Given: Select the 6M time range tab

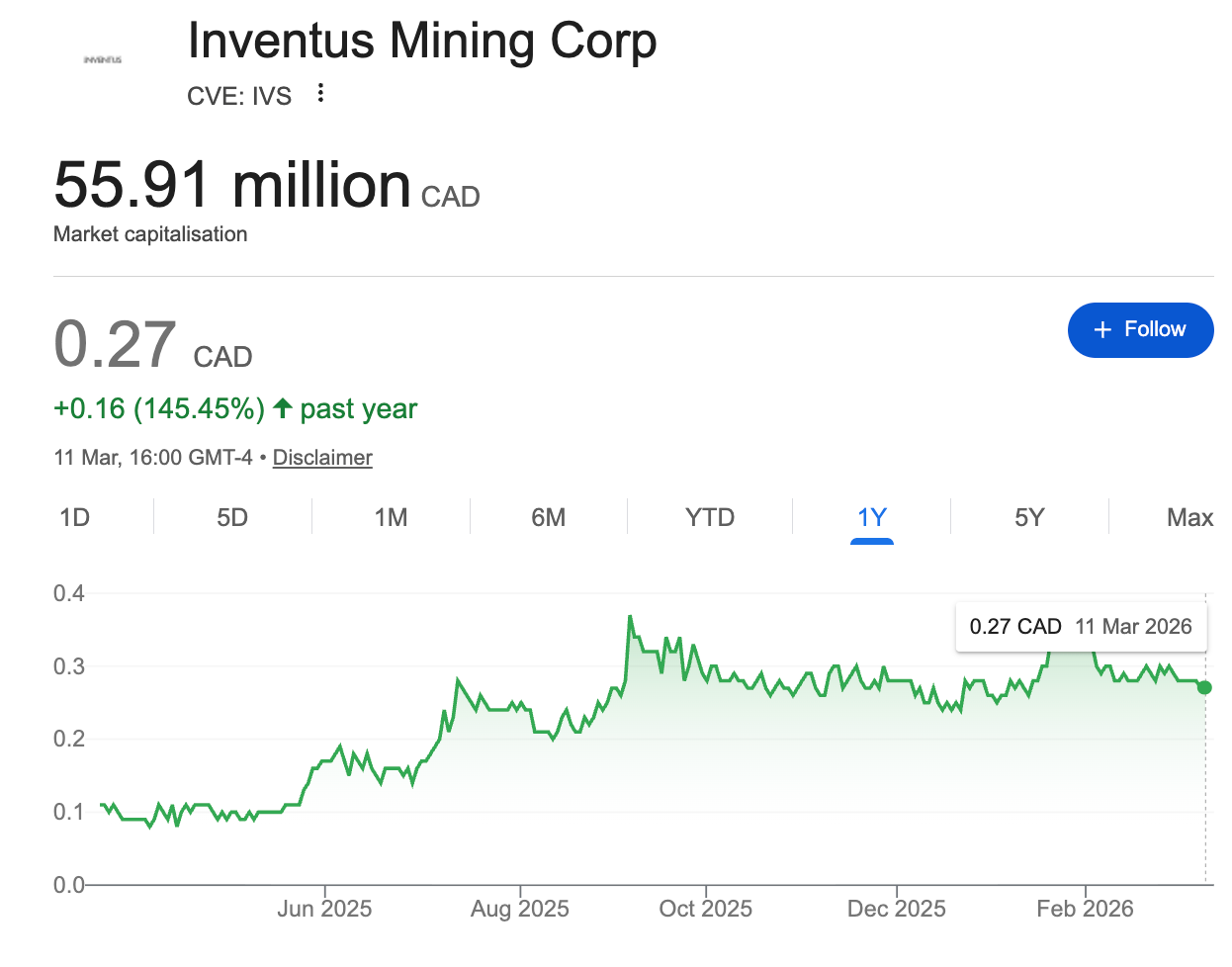Looking at the screenshot, I should (549, 517).
